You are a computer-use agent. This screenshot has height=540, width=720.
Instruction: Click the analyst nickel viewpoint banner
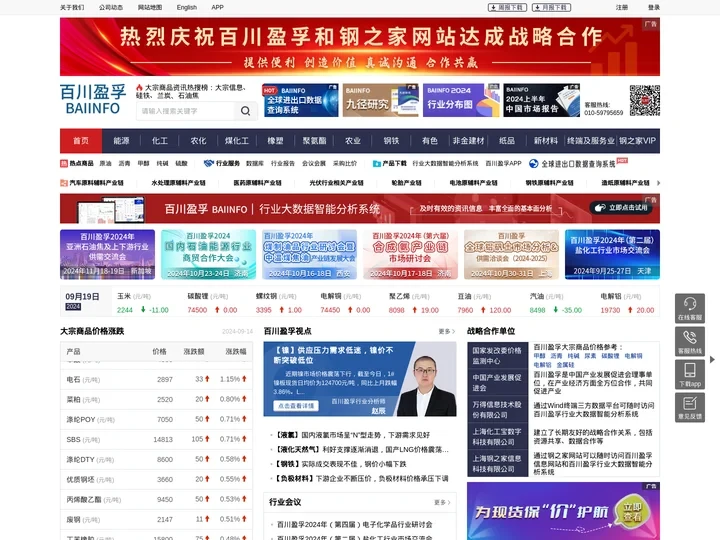[360, 379]
